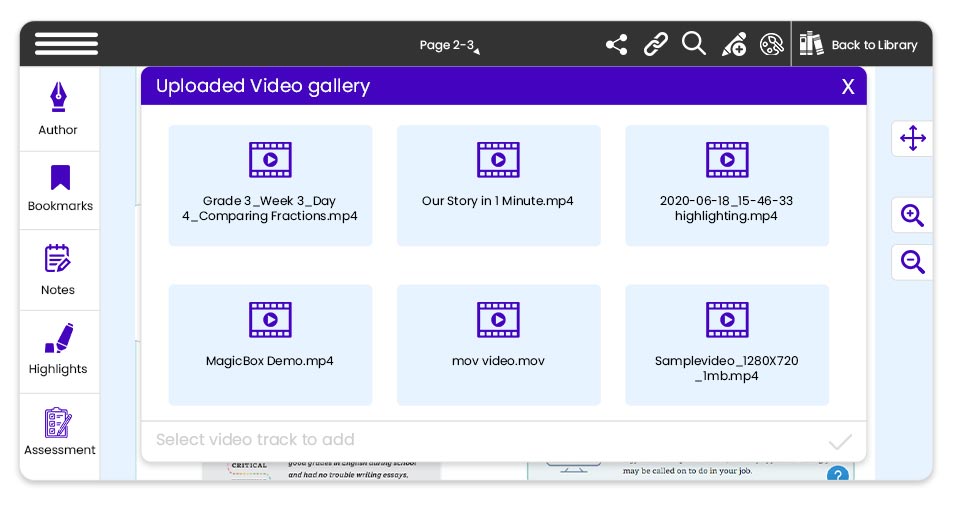Select 2020-06-18_15-46-33 highlighting.mp4 name
The height and width of the screenshot is (508, 978).
coord(727,208)
